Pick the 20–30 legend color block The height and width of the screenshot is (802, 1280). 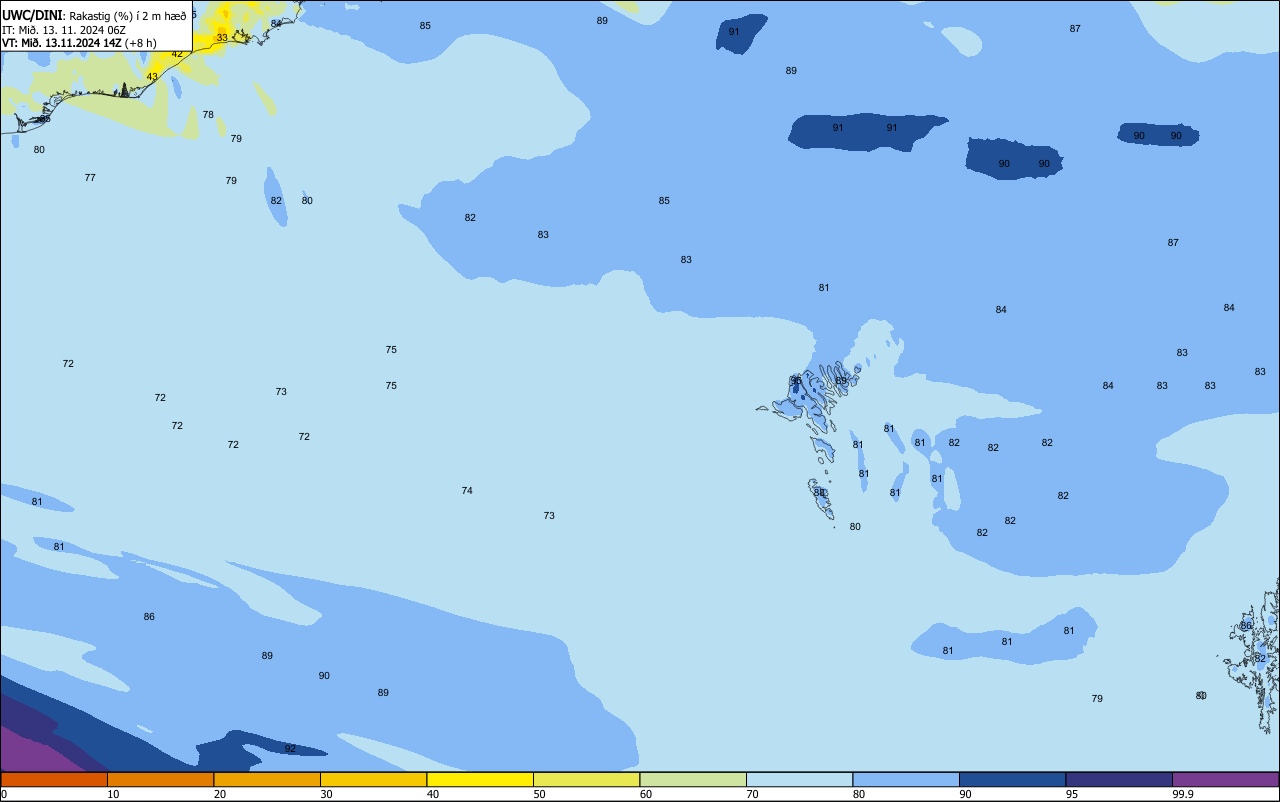(267, 779)
